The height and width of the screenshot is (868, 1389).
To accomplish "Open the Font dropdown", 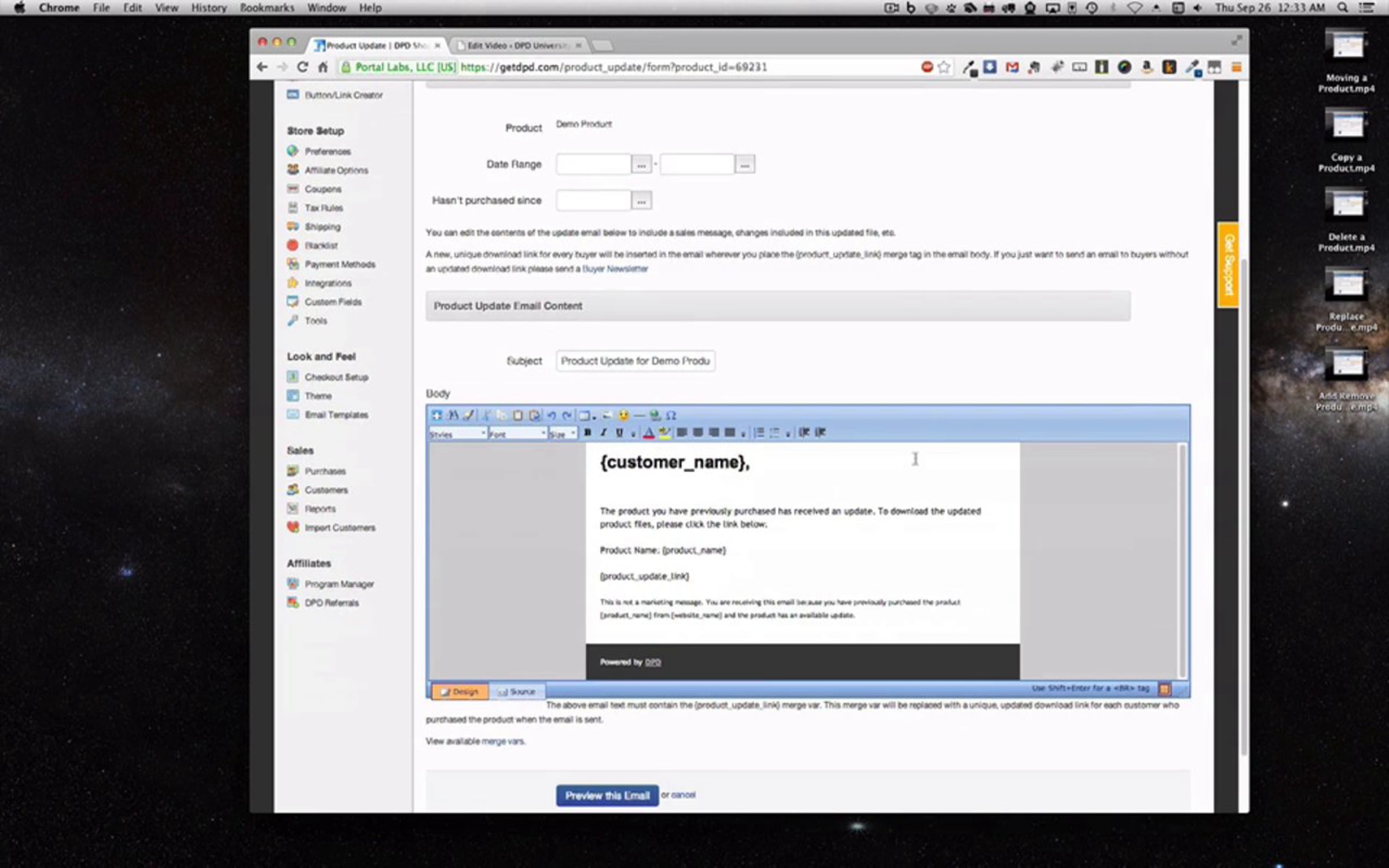I will click(517, 433).
